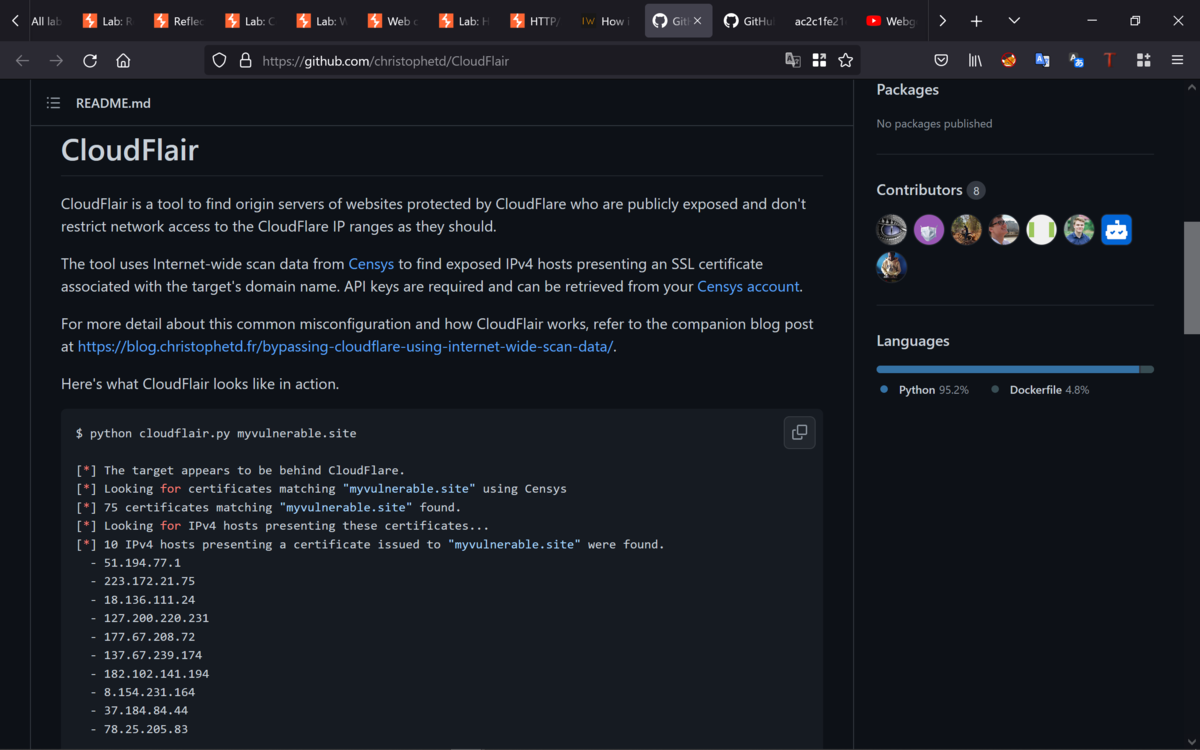The width and height of the screenshot is (1200, 750).
Task: Switch to the 'Lab: R' tab
Action: pyautogui.click(x=107, y=21)
